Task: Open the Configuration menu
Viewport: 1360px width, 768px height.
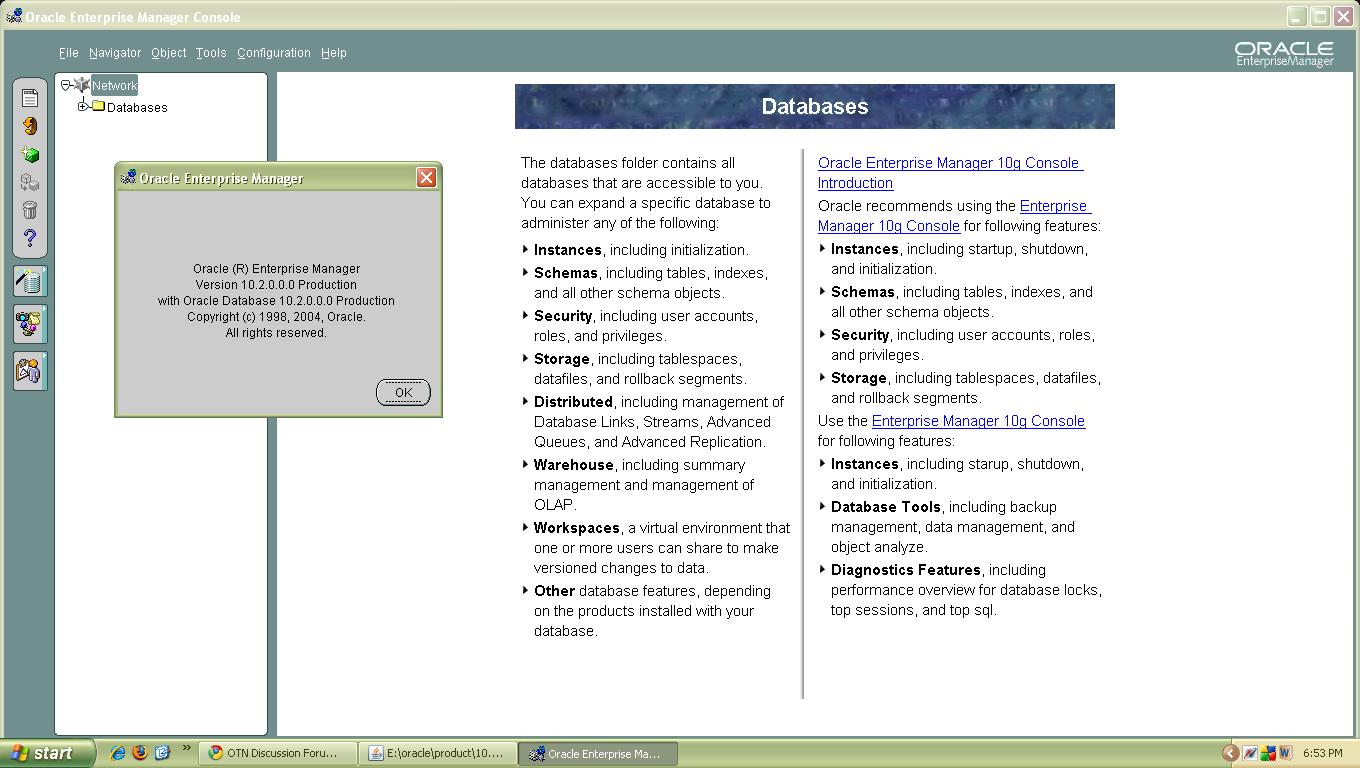Action: [273, 53]
